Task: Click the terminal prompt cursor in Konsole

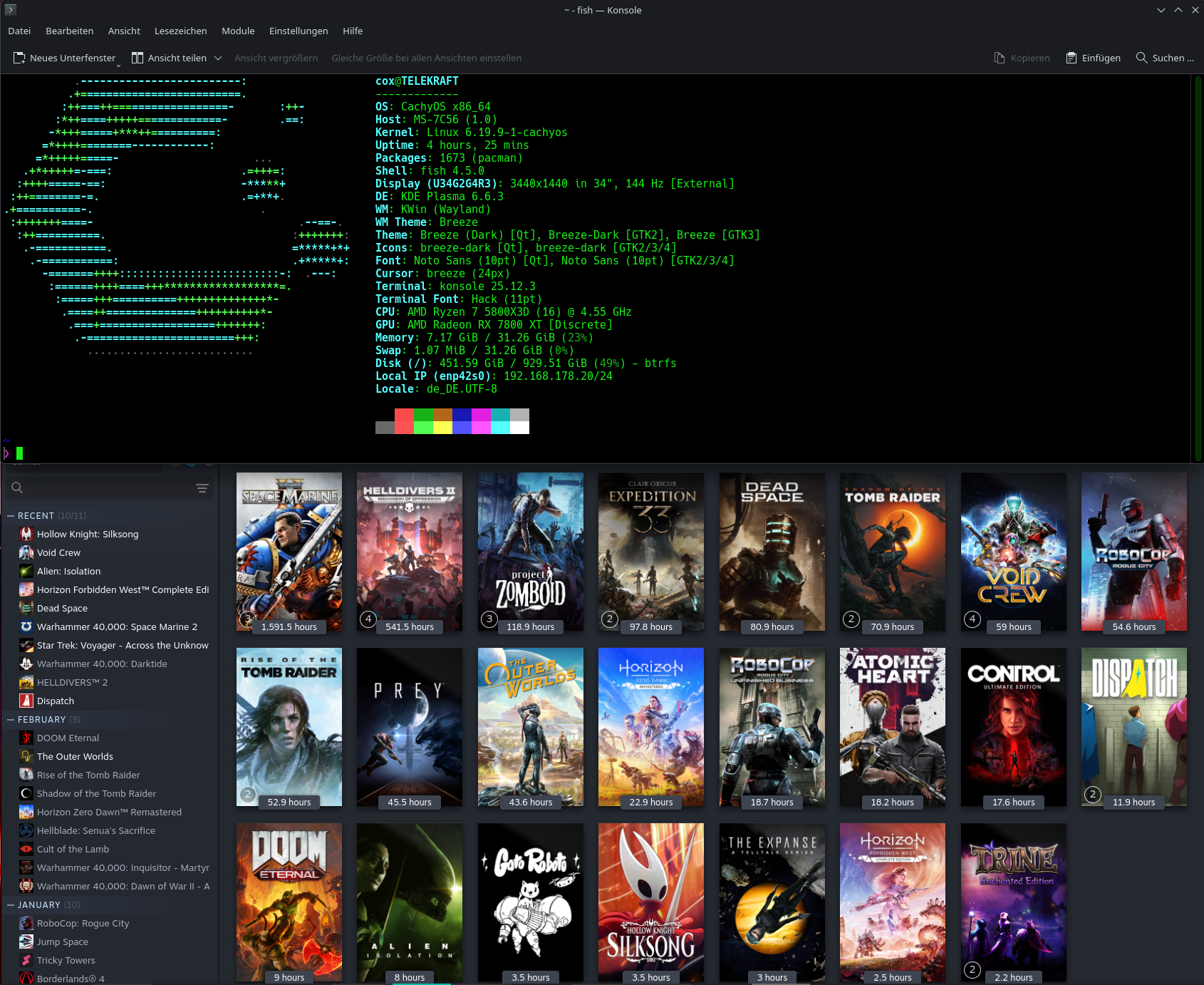Action: tap(20, 453)
